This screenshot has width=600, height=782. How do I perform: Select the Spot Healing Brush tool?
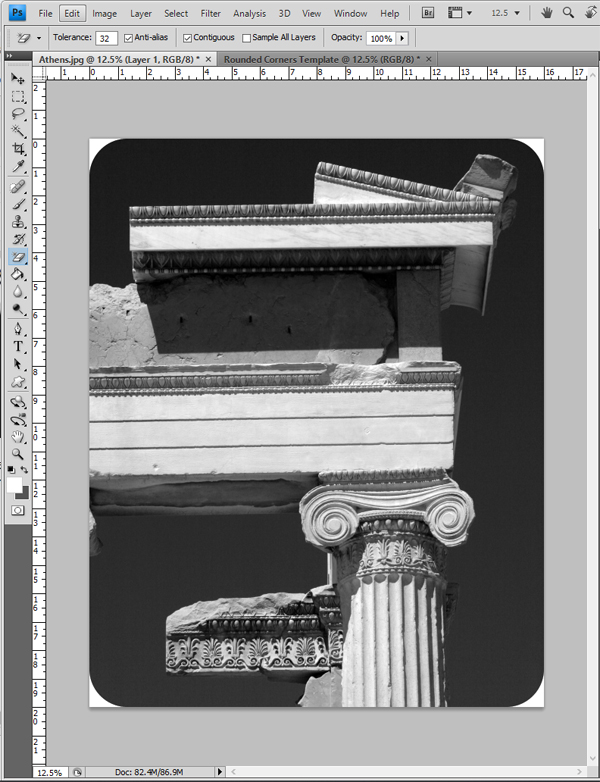pos(18,187)
